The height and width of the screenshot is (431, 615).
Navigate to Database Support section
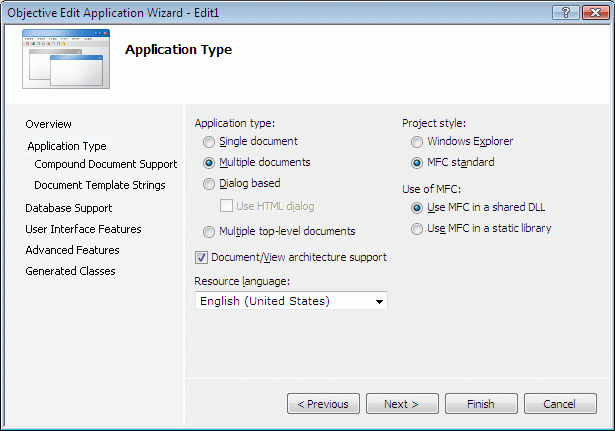[x=69, y=208]
